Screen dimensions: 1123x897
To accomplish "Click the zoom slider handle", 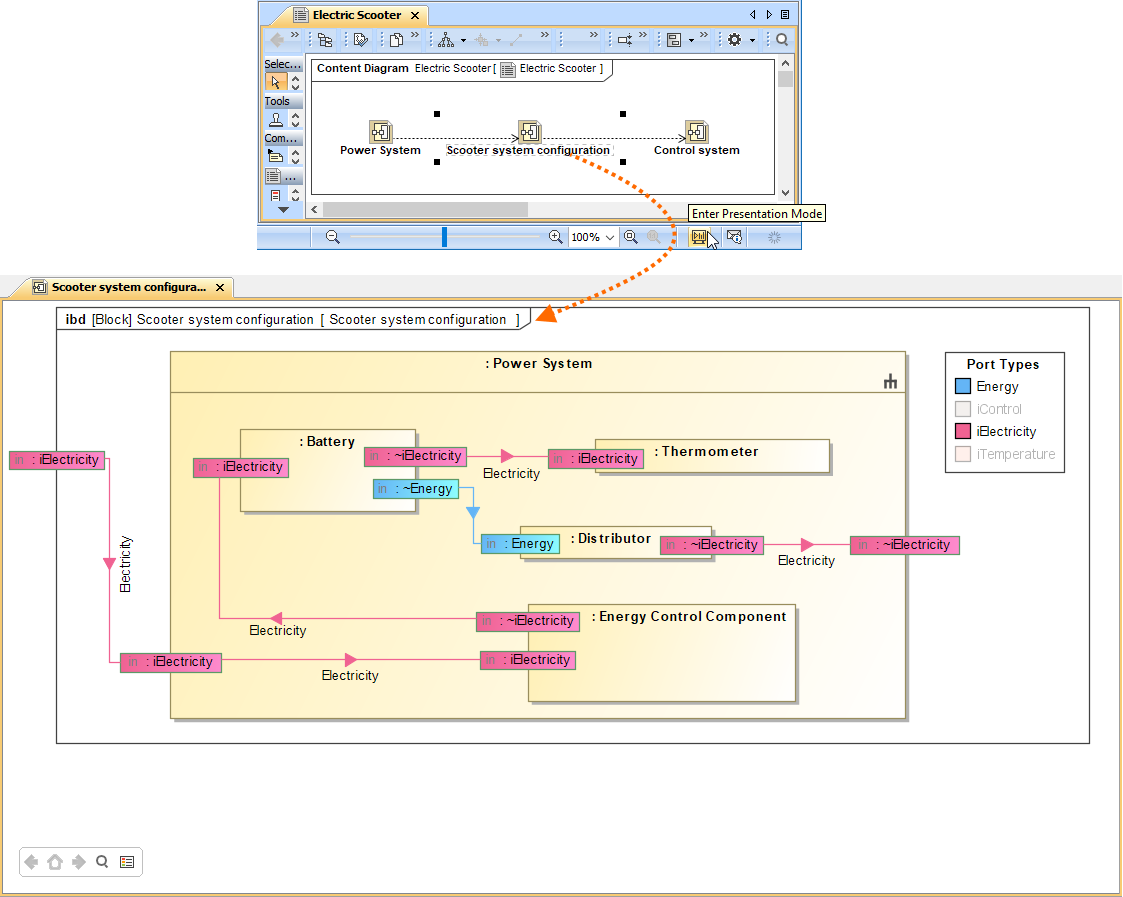I will [x=445, y=237].
